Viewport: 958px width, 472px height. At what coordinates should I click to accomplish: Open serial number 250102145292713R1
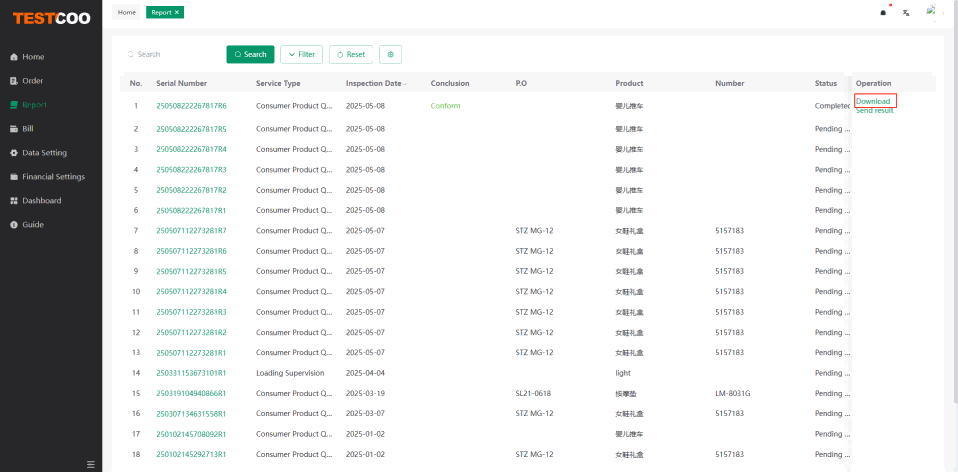(x=191, y=454)
